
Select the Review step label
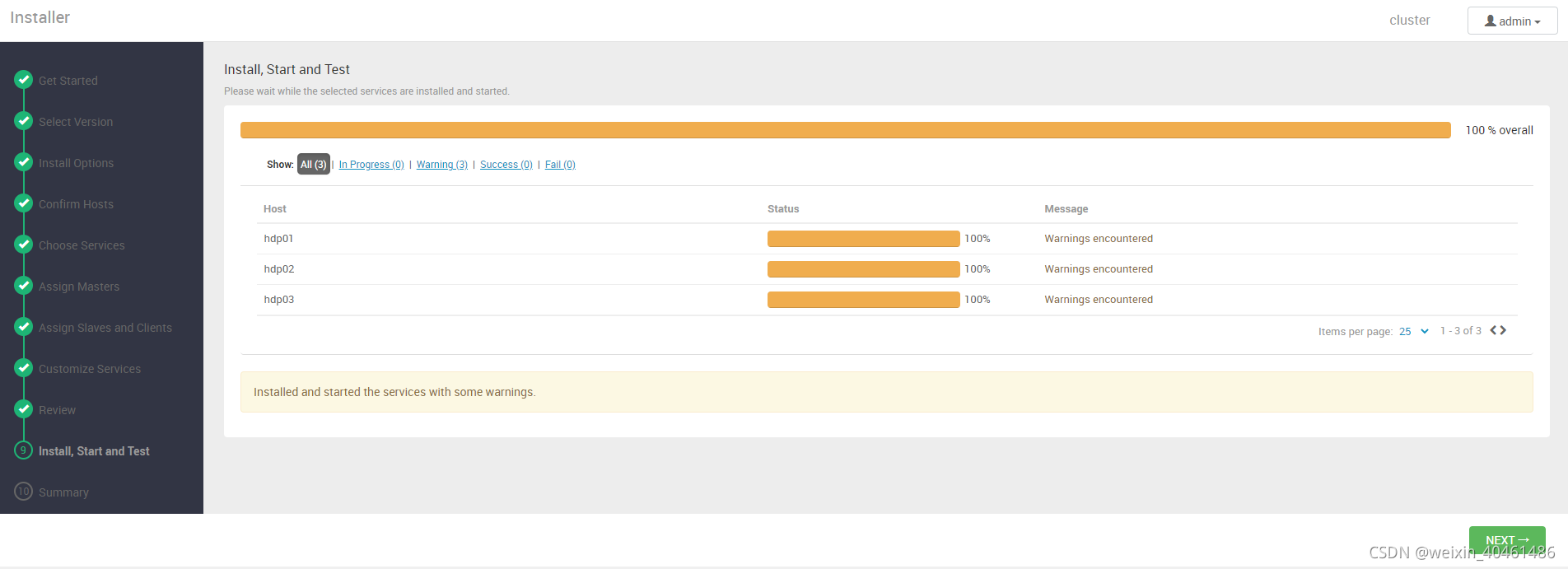coord(57,410)
